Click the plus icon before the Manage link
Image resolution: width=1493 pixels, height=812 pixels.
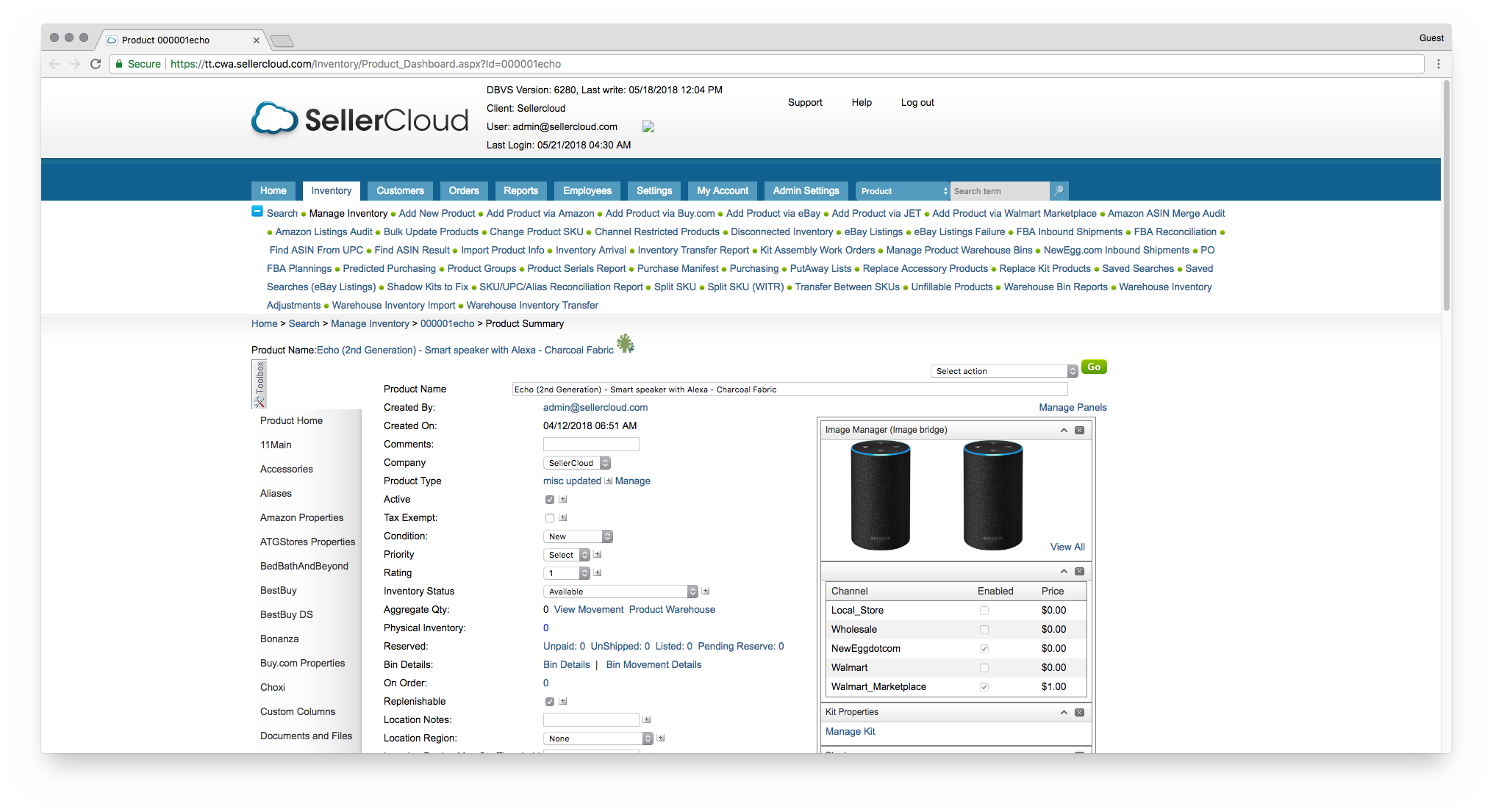pyautogui.click(x=609, y=481)
